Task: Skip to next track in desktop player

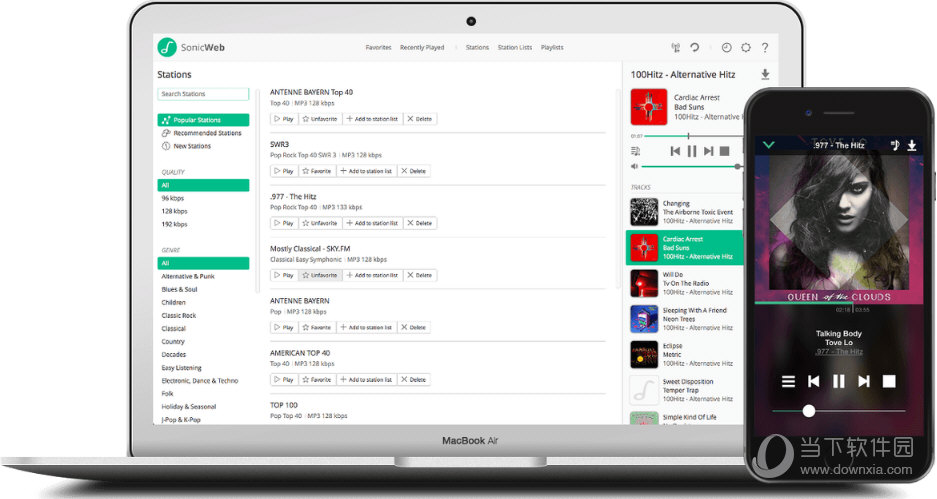Action: 708,151
